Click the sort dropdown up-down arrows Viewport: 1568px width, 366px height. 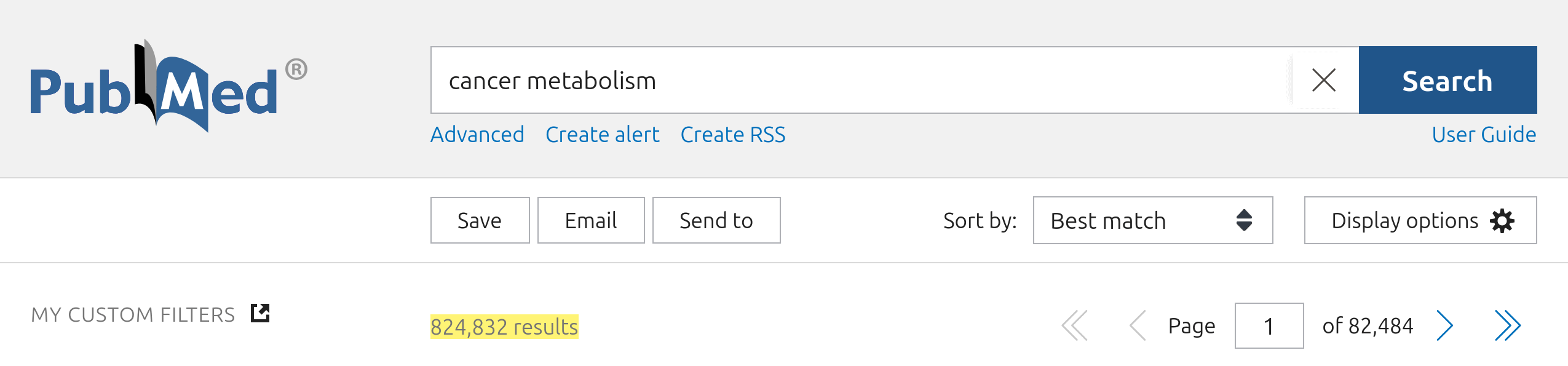click(1244, 220)
